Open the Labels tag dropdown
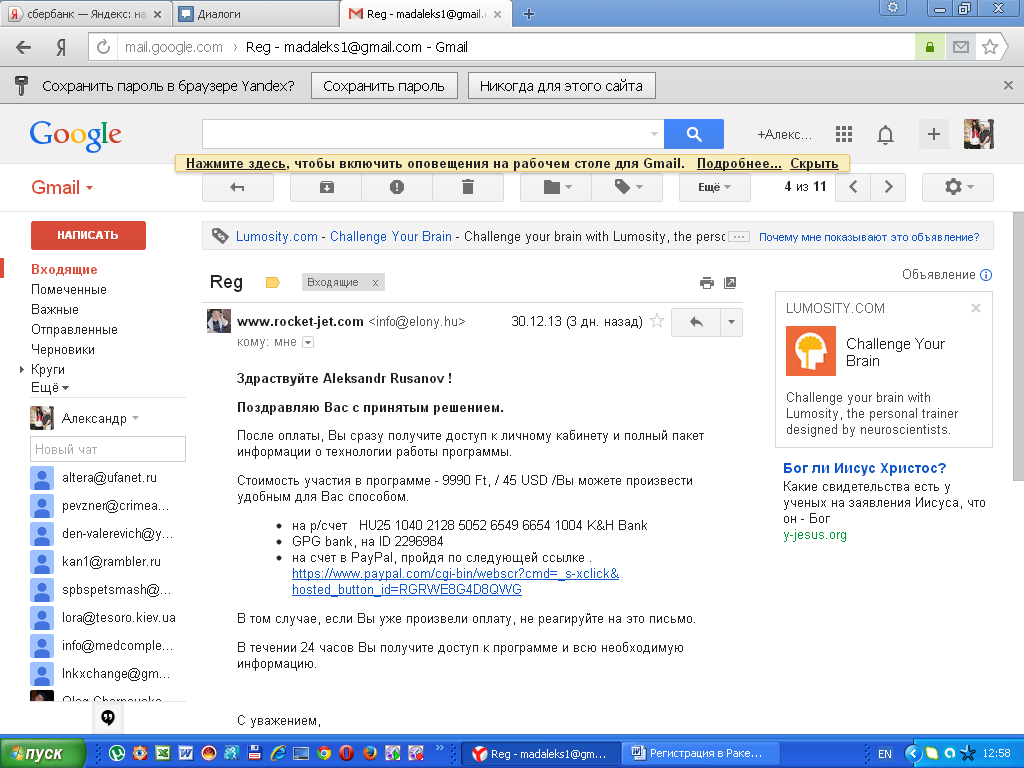1024x768 pixels. click(x=628, y=187)
